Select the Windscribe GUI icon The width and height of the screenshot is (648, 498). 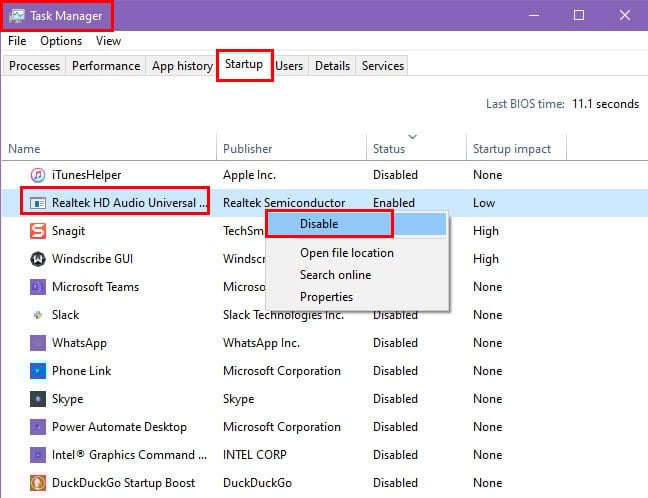pyautogui.click(x=38, y=259)
